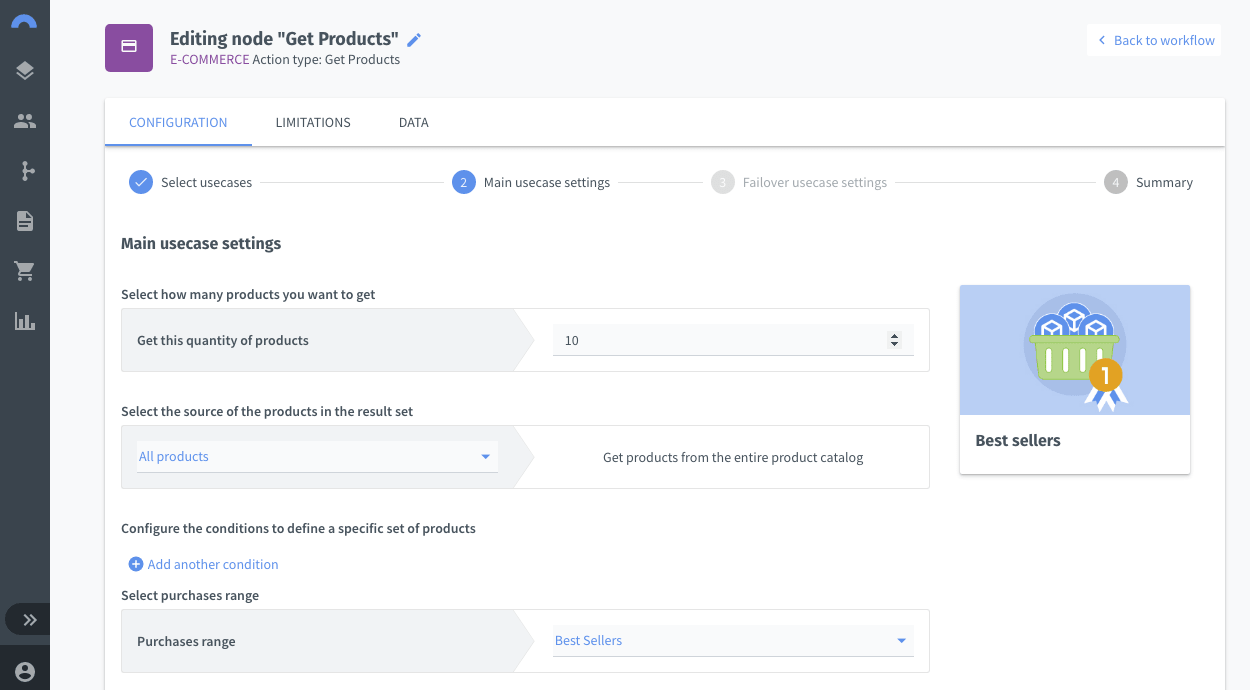
Task: Click the step 4 number circle
Action: (x=1116, y=182)
